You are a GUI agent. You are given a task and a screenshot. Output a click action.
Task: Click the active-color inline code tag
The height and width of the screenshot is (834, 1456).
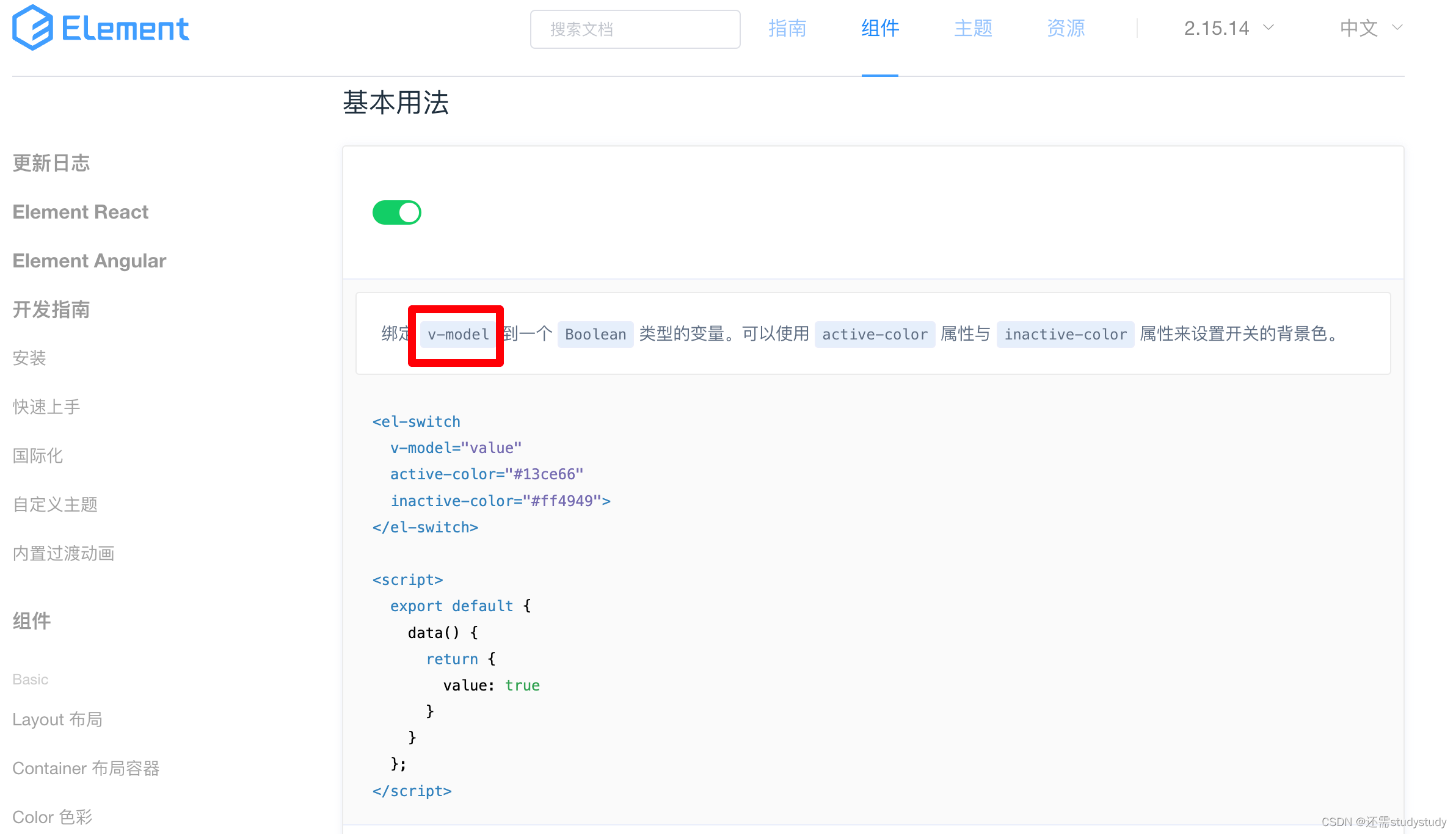pyautogui.click(x=875, y=335)
